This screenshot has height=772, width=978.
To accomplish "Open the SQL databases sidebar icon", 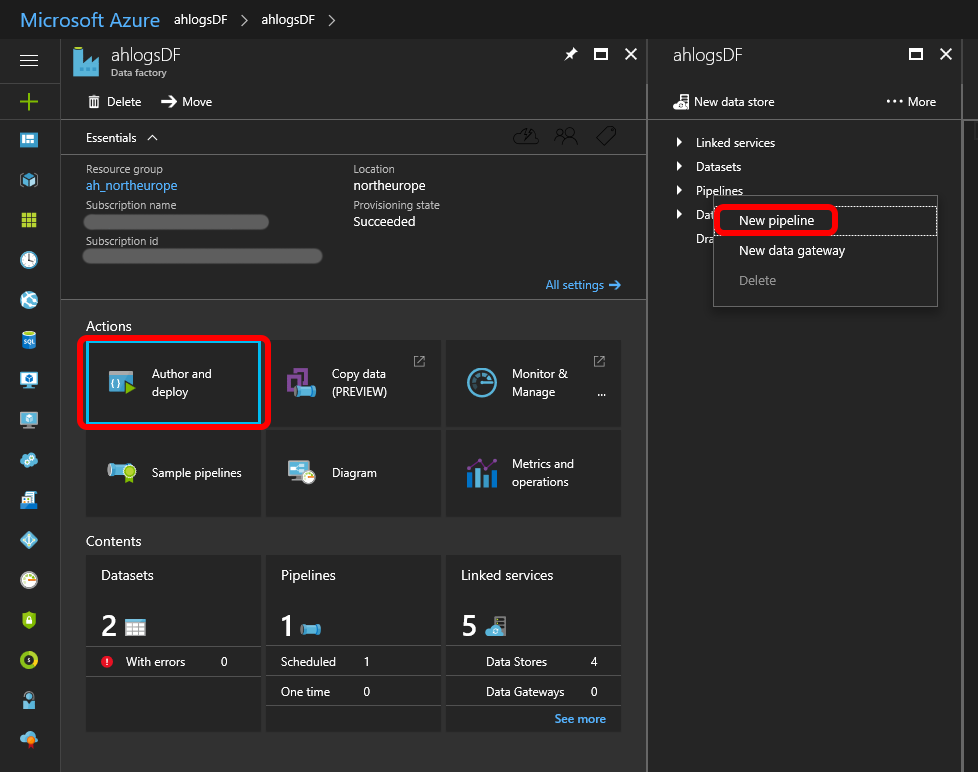I will coord(29,340).
